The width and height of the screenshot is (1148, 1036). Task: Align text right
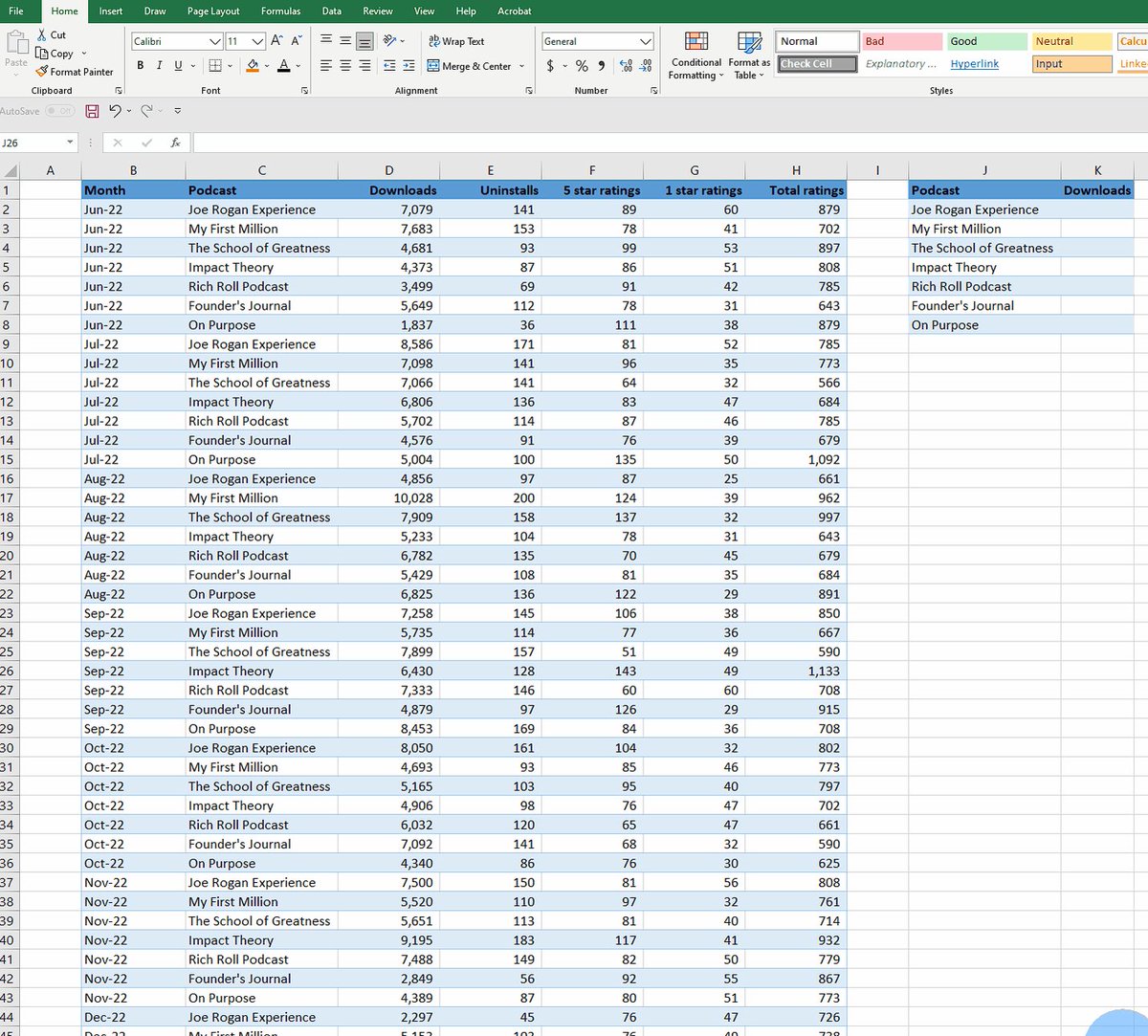pos(364,65)
